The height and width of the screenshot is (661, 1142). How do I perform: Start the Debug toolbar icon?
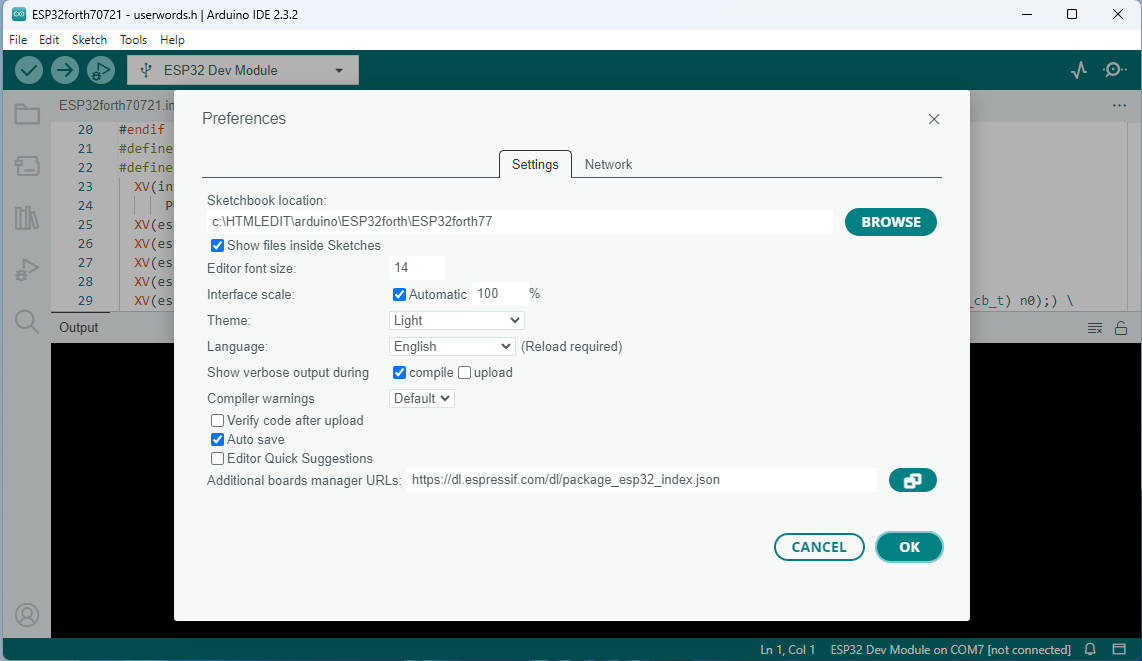101,71
